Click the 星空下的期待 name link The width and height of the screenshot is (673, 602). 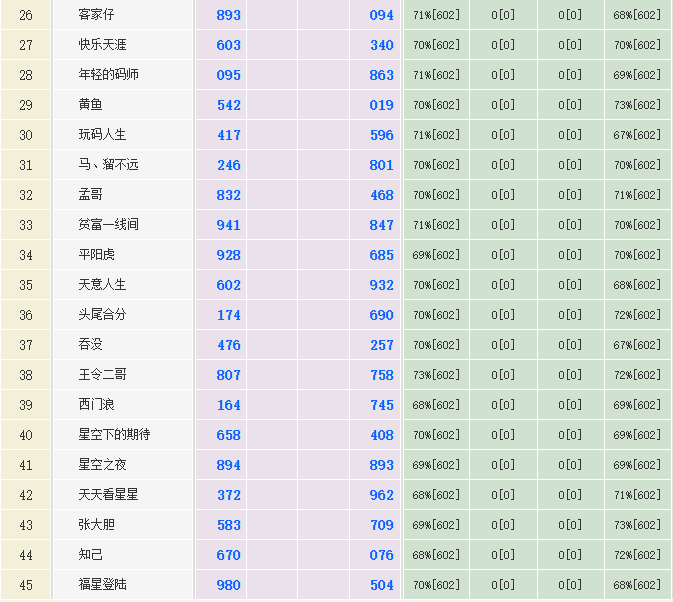pyautogui.click(x=115, y=435)
